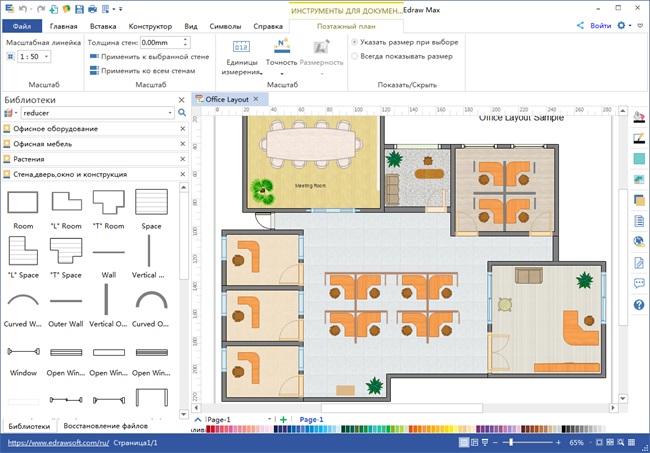This screenshot has height=453, width=650.
Task: Open the Page-1 page selector dropdown
Action: (270, 419)
